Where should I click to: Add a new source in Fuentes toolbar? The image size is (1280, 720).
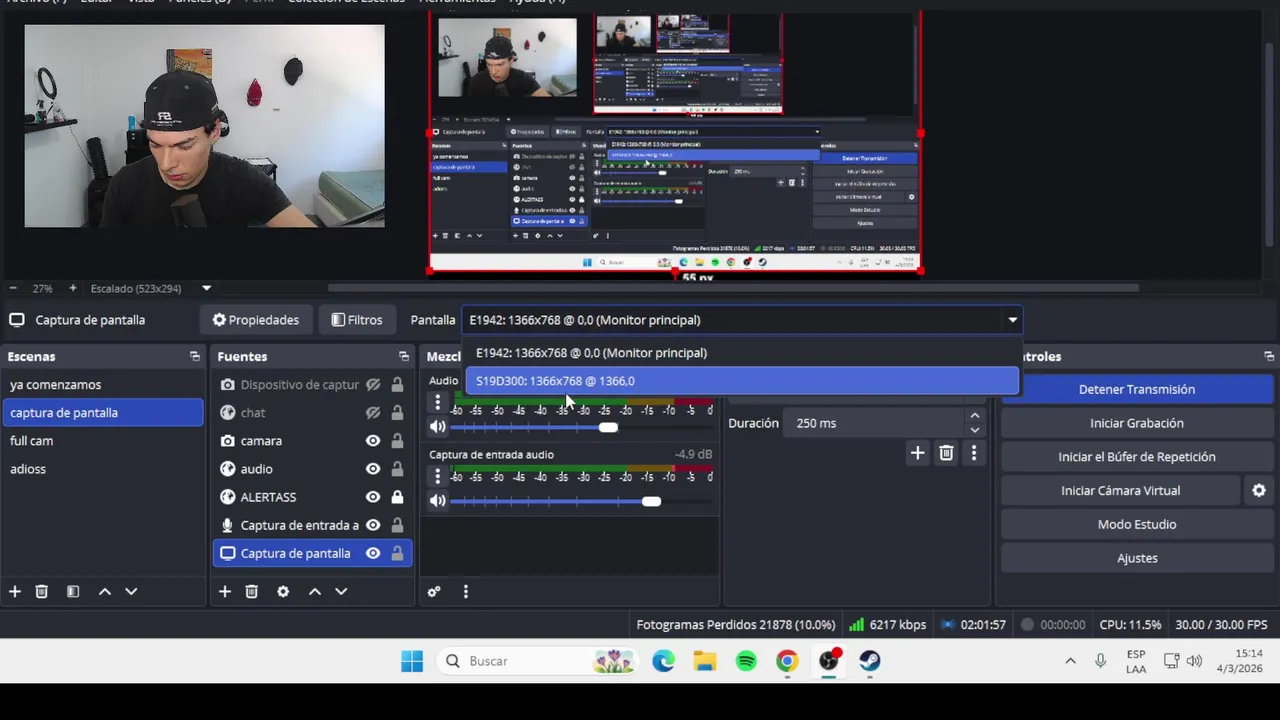point(225,591)
